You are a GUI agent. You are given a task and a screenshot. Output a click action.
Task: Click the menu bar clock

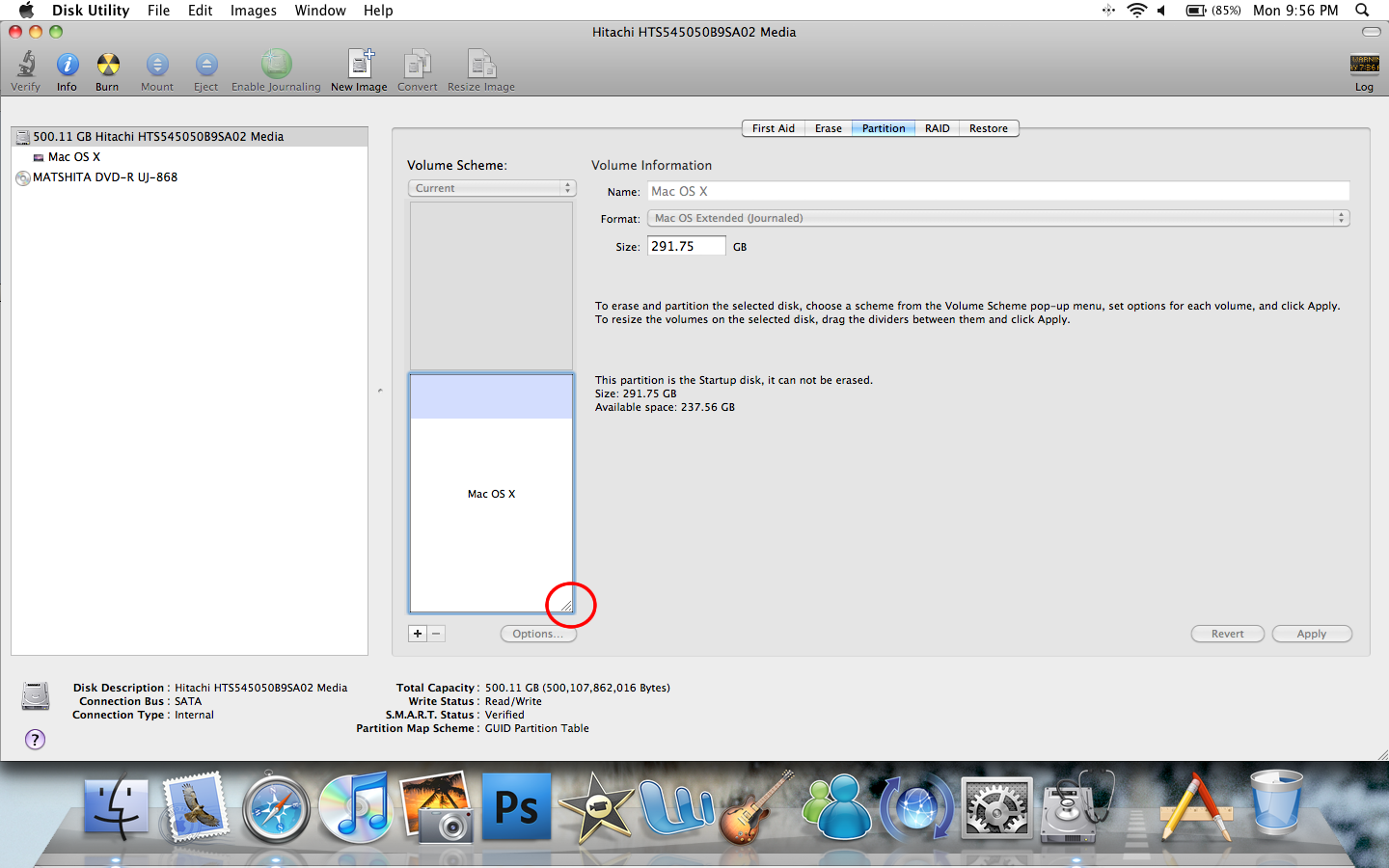point(1295,10)
